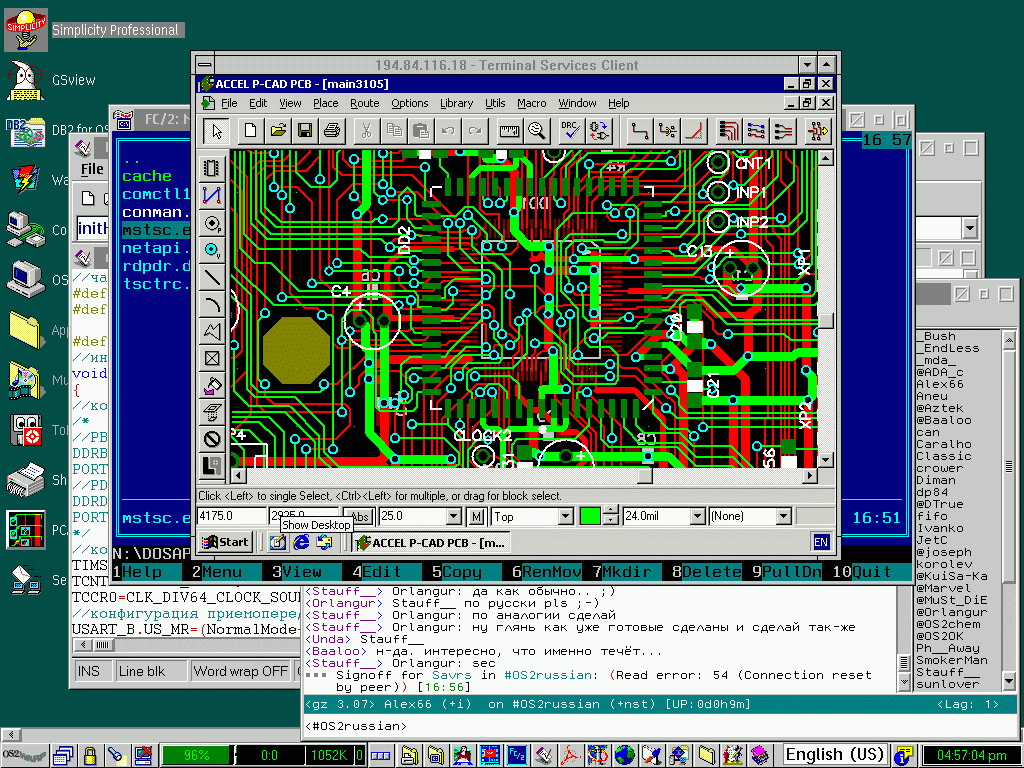This screenshot has width=1024, height=768.
Task: Open the Library menu
Action: click(x=456, y=103)
